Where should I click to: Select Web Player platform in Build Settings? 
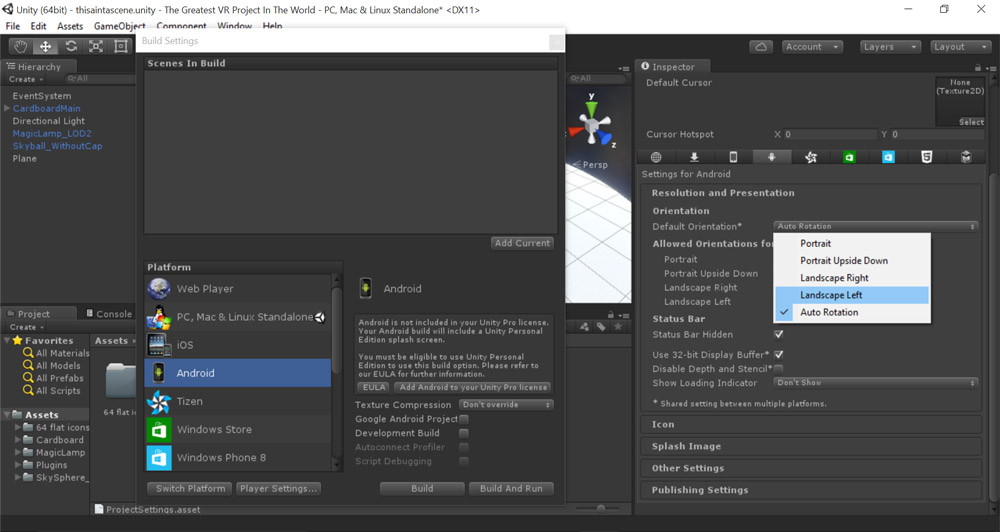[238, 288]
